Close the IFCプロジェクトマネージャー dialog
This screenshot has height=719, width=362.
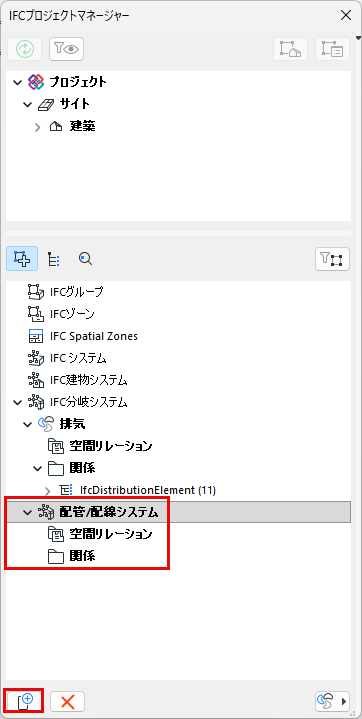tap(346, 16)
